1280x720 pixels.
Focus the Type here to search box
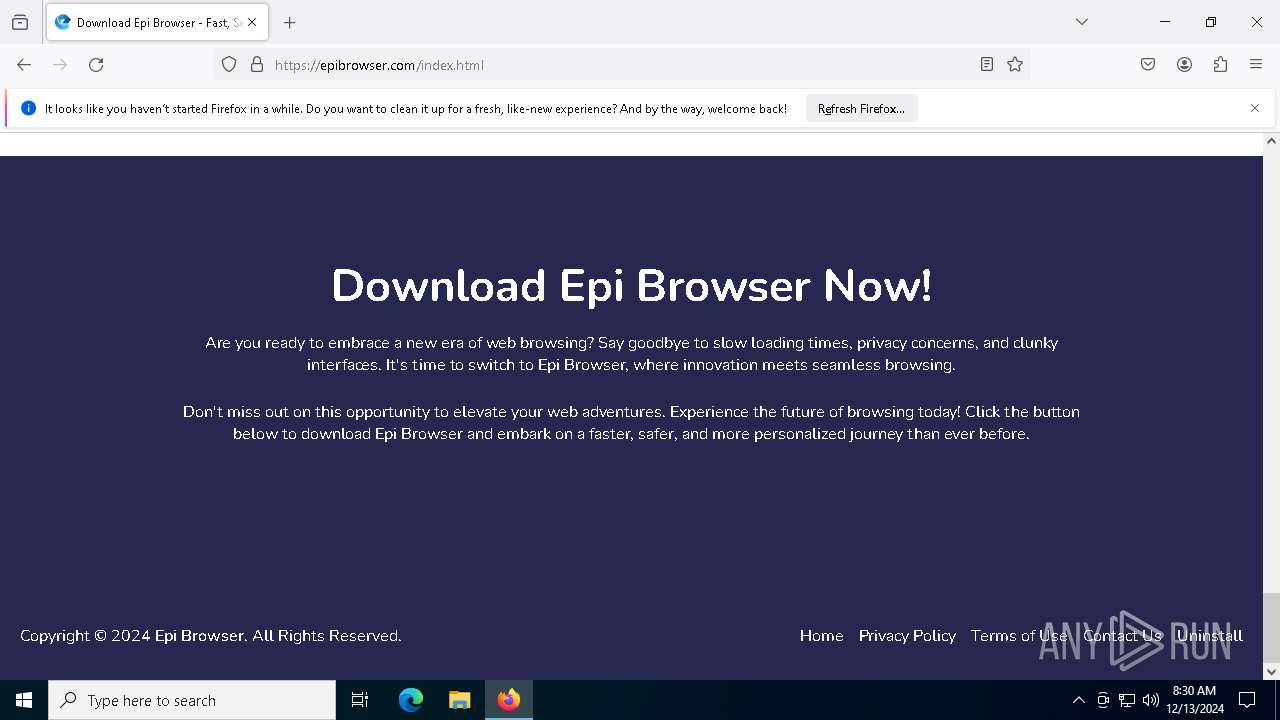[192, 700]
